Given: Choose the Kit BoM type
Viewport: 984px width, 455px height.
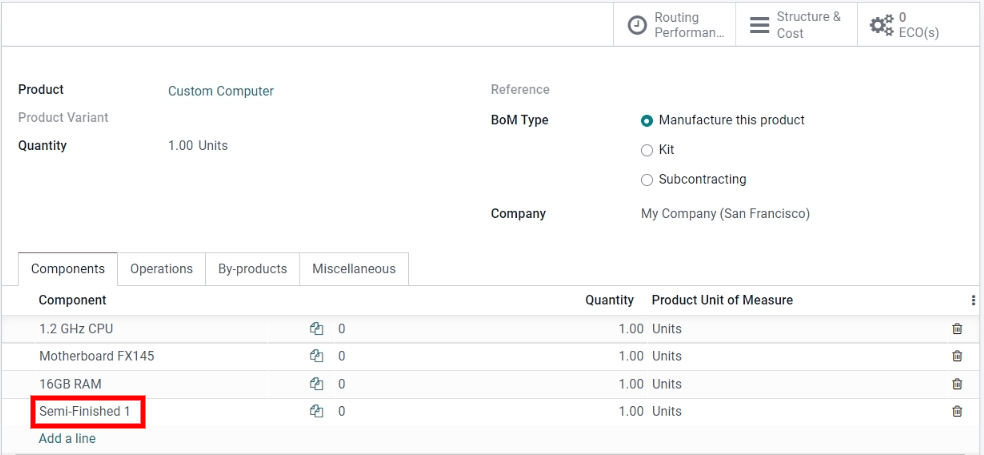Looking at the screenshot, I should 647,150.
